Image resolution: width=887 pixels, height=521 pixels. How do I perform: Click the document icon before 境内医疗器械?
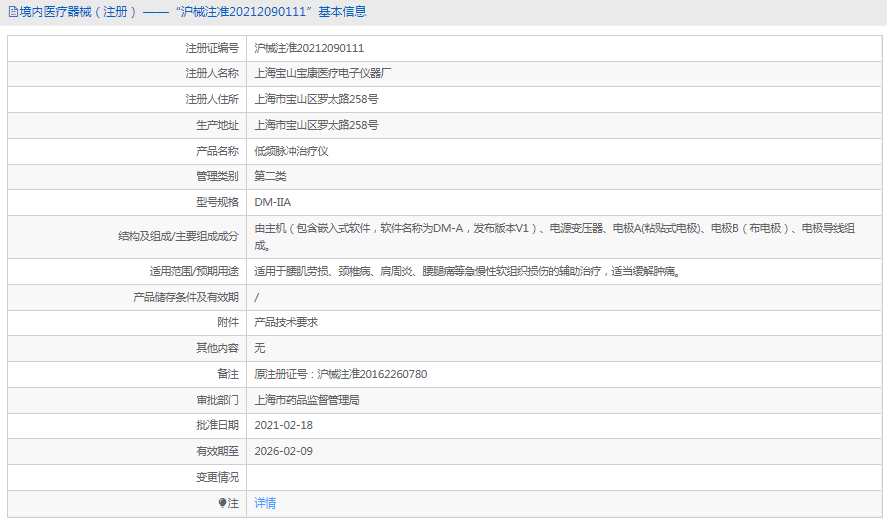13,12
